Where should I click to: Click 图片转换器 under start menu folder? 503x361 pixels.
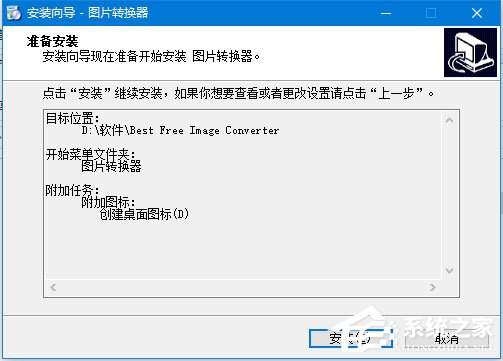pos(111,166)
